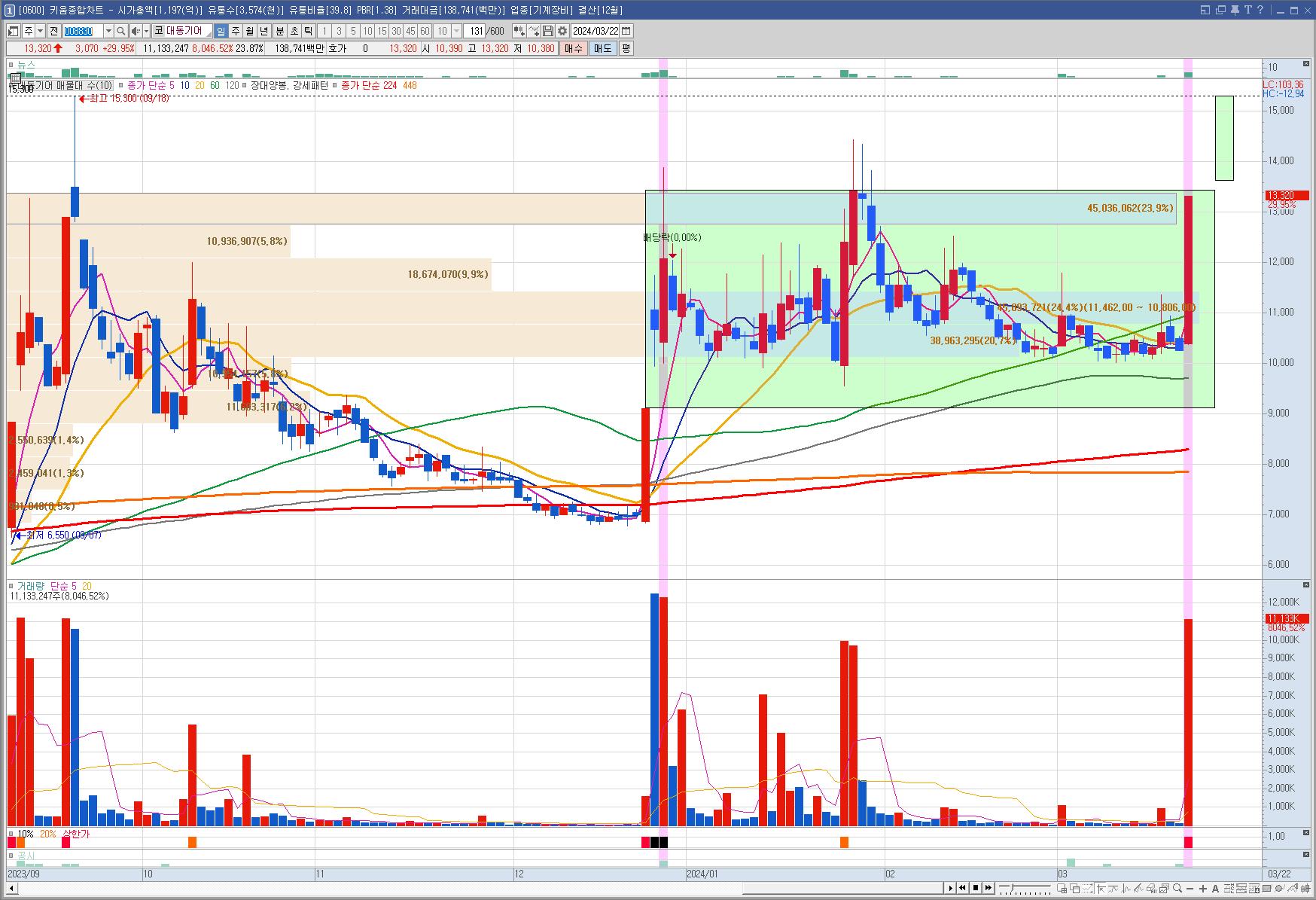
Task: Collapse the volume panel via corner button
Action: click(x=1306, y=585)
